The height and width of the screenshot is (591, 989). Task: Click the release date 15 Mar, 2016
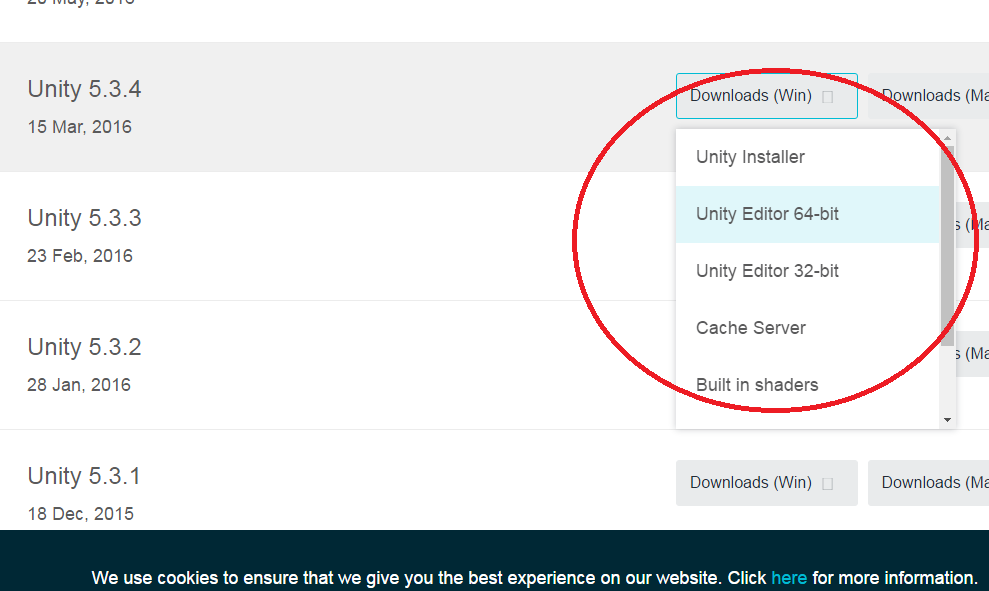click(x=79, y=127)
